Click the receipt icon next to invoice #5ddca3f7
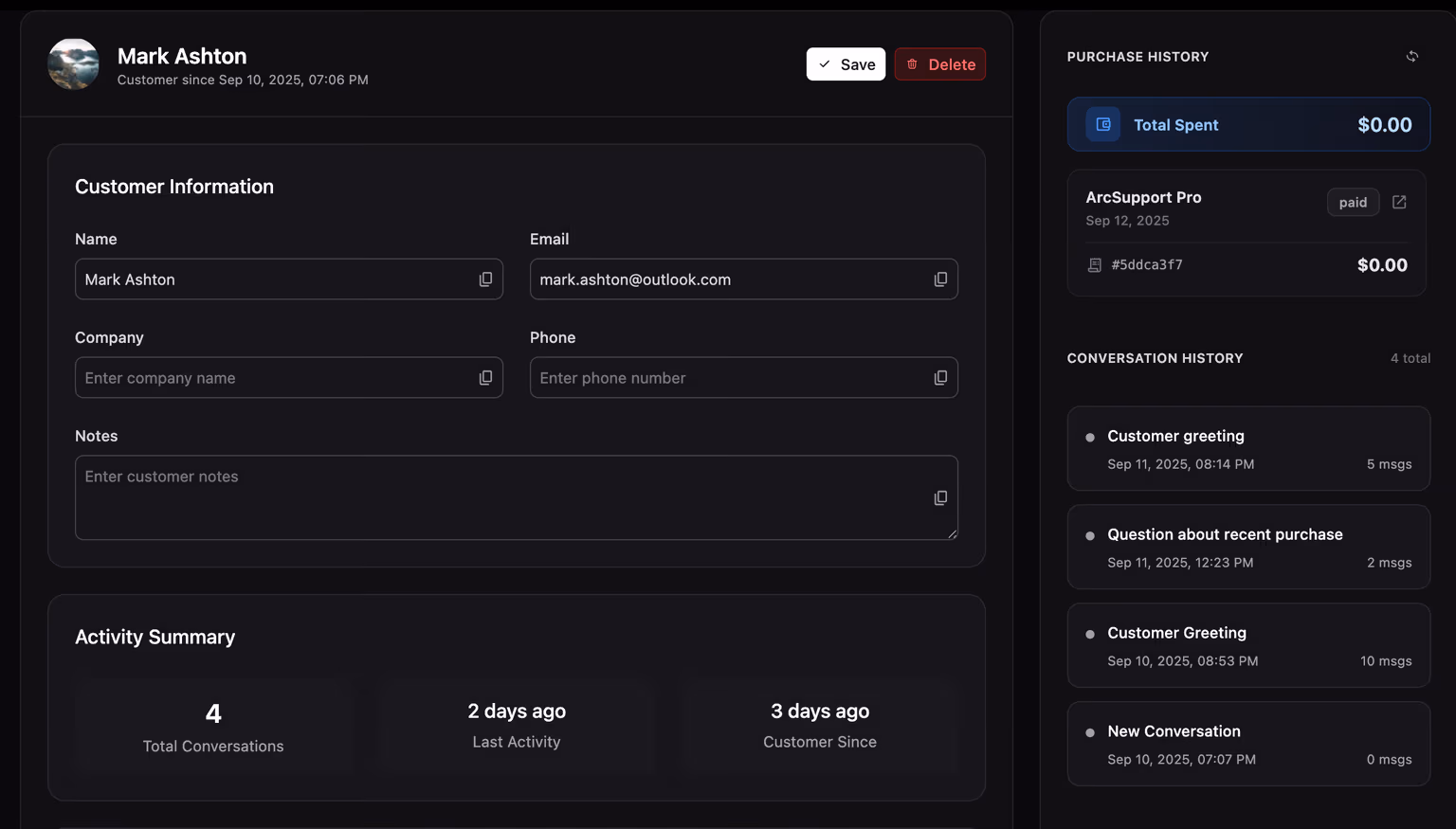 [1095, 265]
